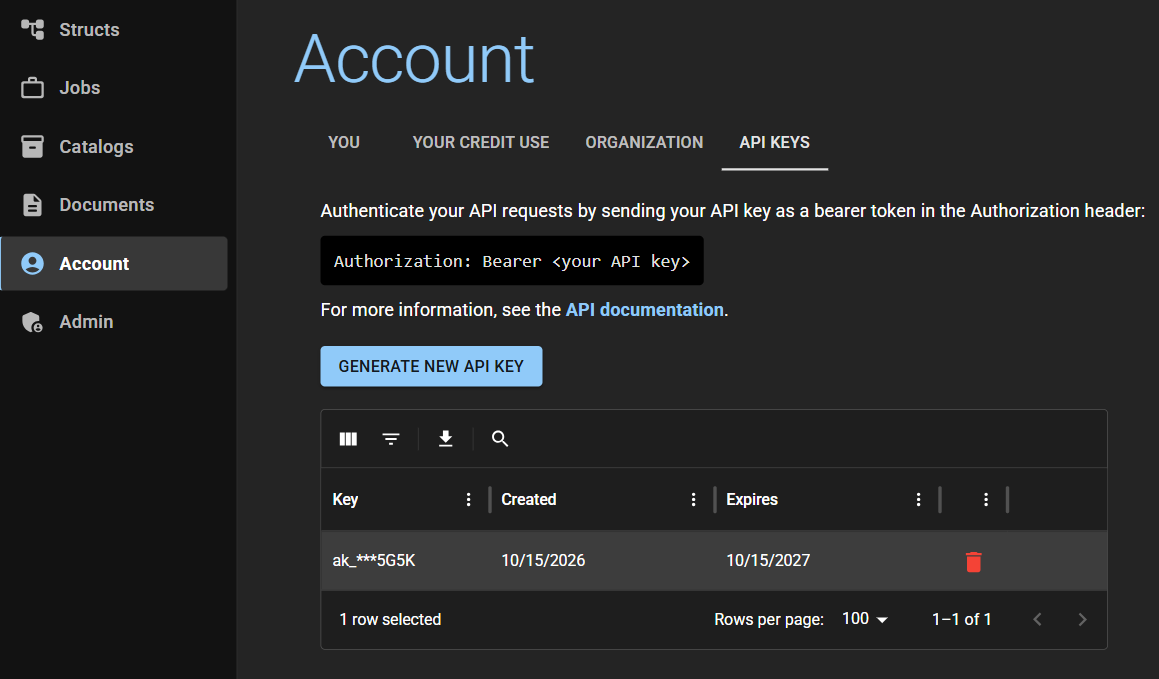Screen dimensions: 1159x679
Task: Open the Created column menu
Action: pyautogui.click(x=693, y=499)
